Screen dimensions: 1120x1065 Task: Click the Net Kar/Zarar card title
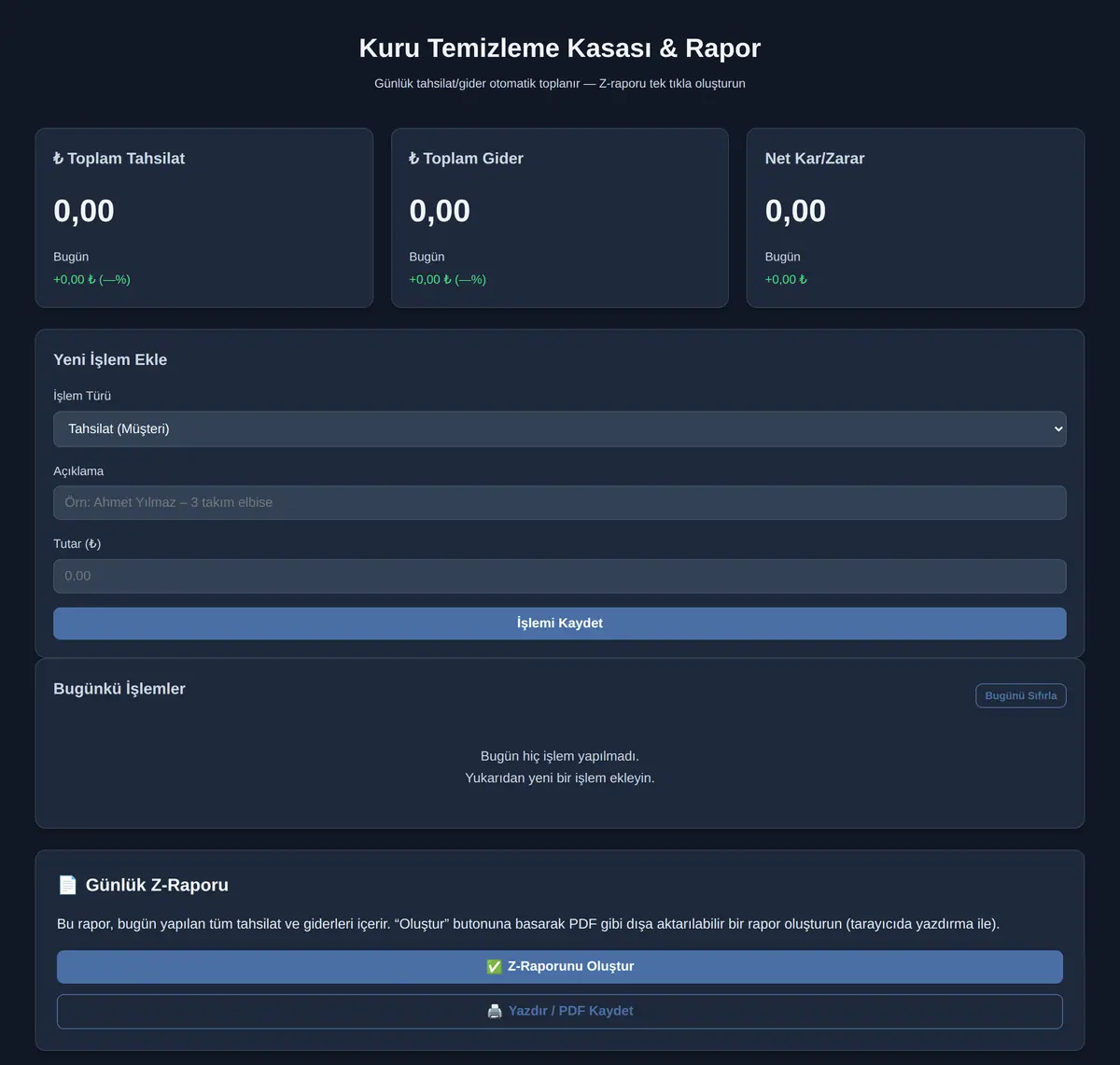click(x=815, y=159)
